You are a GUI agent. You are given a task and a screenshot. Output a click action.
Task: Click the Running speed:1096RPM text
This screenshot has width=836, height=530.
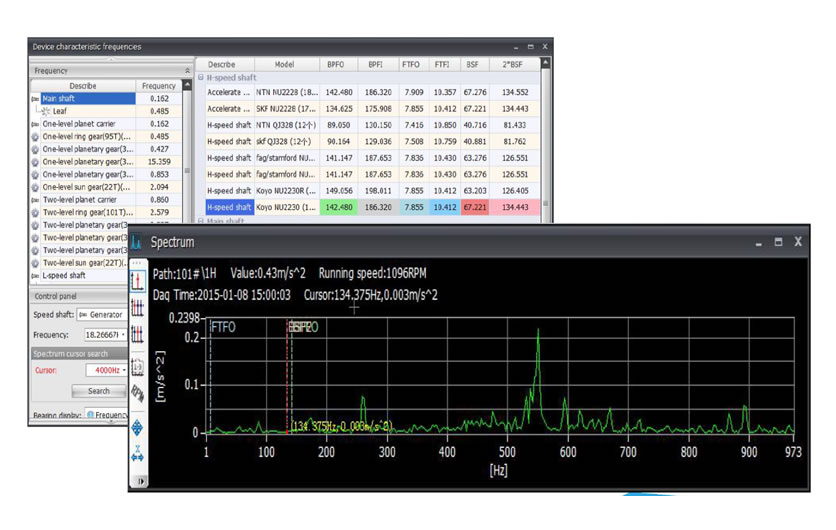(x=372, y=274)
